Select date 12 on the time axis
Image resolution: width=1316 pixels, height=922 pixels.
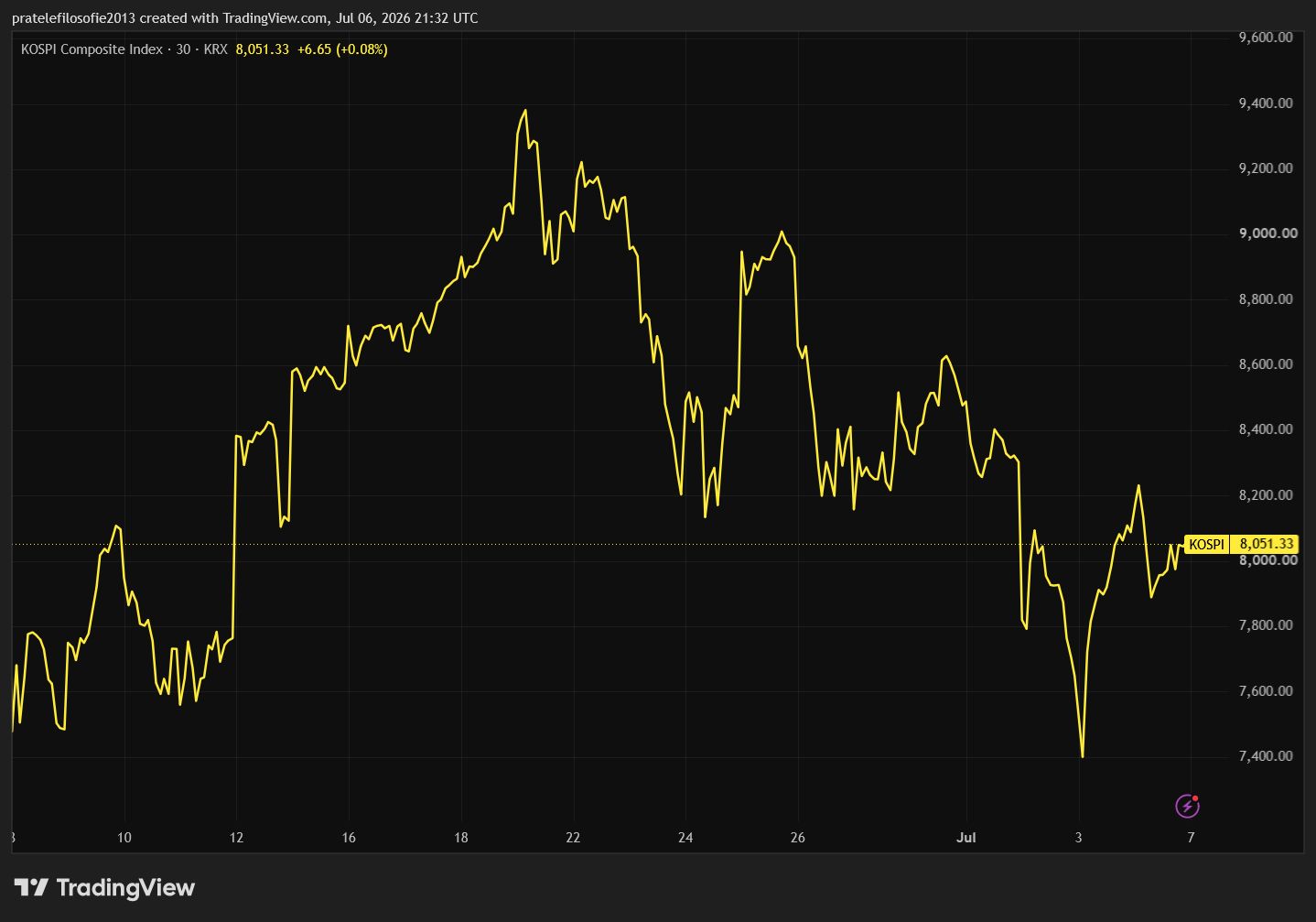pyautogui.click(x=236, y=837)
